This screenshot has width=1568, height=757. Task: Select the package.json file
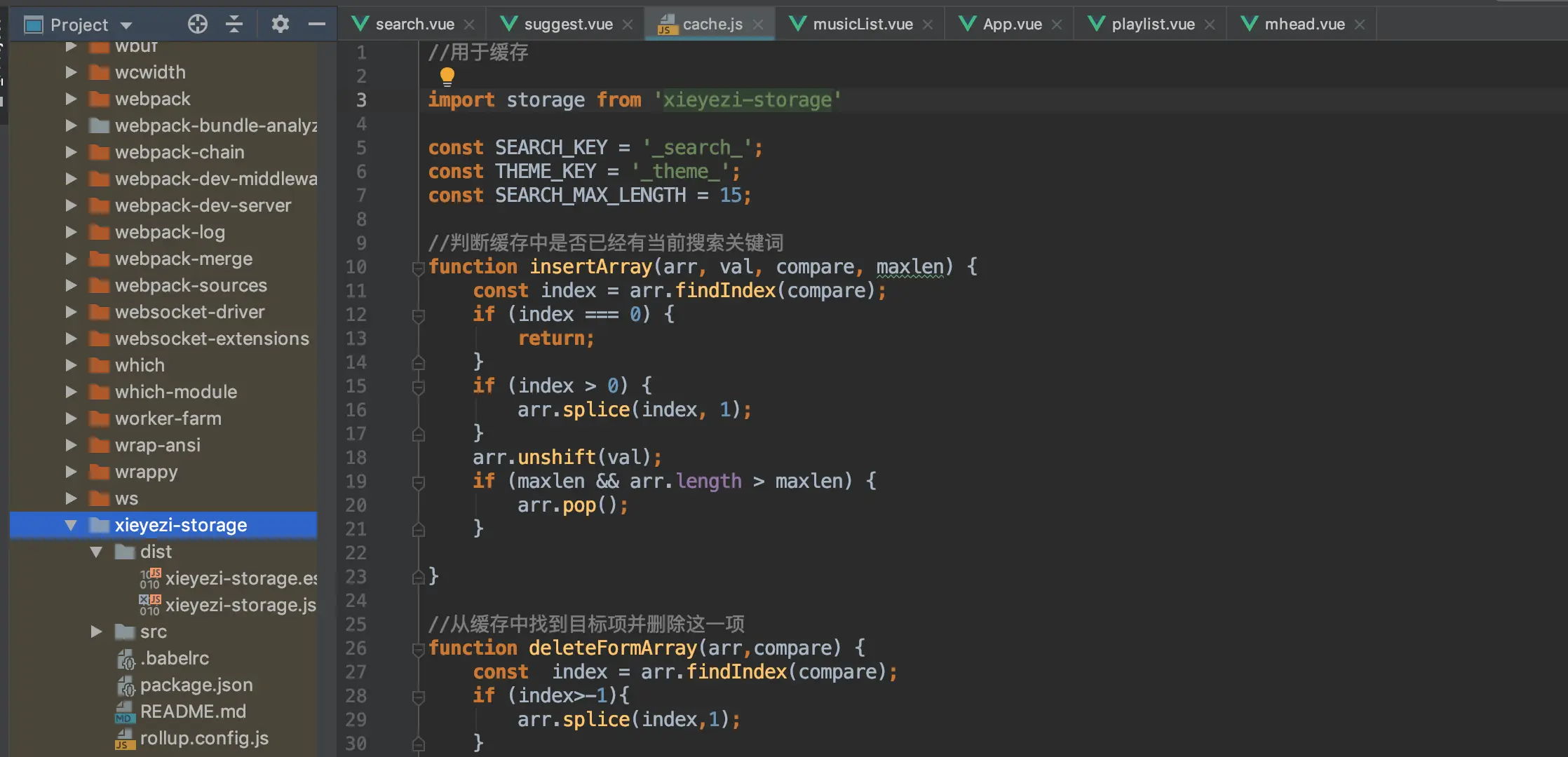pos(196,686)
